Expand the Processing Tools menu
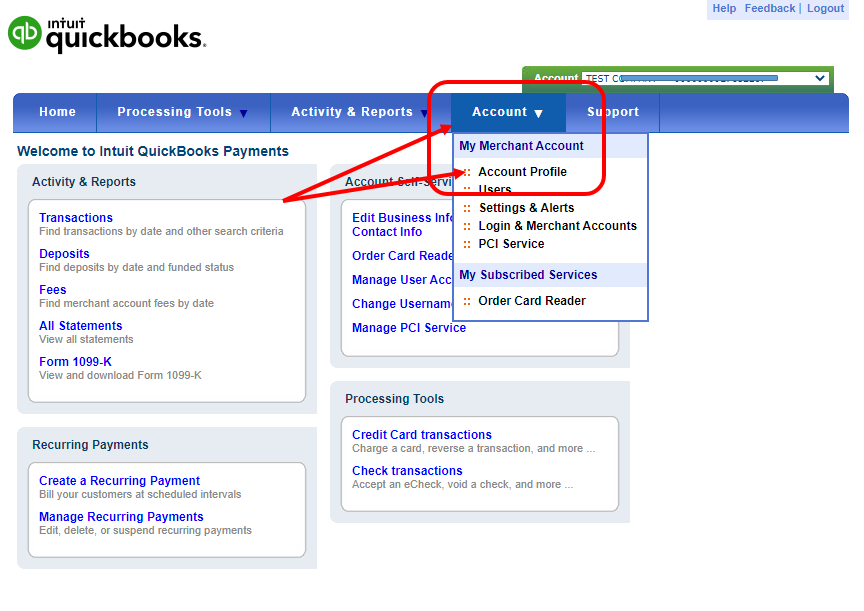The image size is (864, 611). pos(182,112)
